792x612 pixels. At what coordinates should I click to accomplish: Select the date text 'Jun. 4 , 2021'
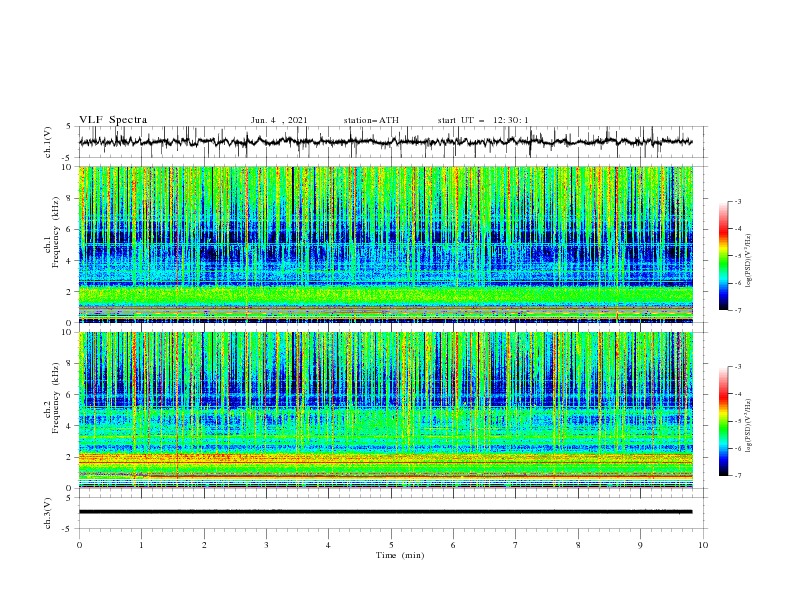coord(279,120)
